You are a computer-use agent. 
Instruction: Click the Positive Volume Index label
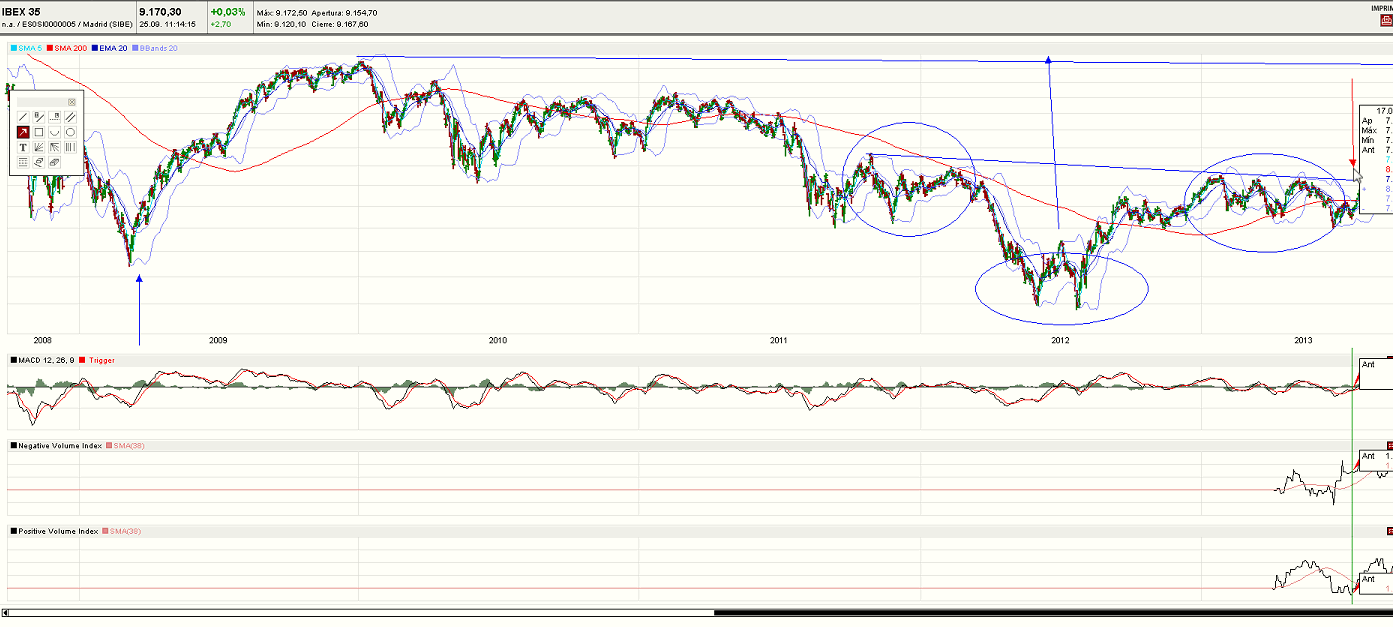pyautogui.click(x=58, y=531)
